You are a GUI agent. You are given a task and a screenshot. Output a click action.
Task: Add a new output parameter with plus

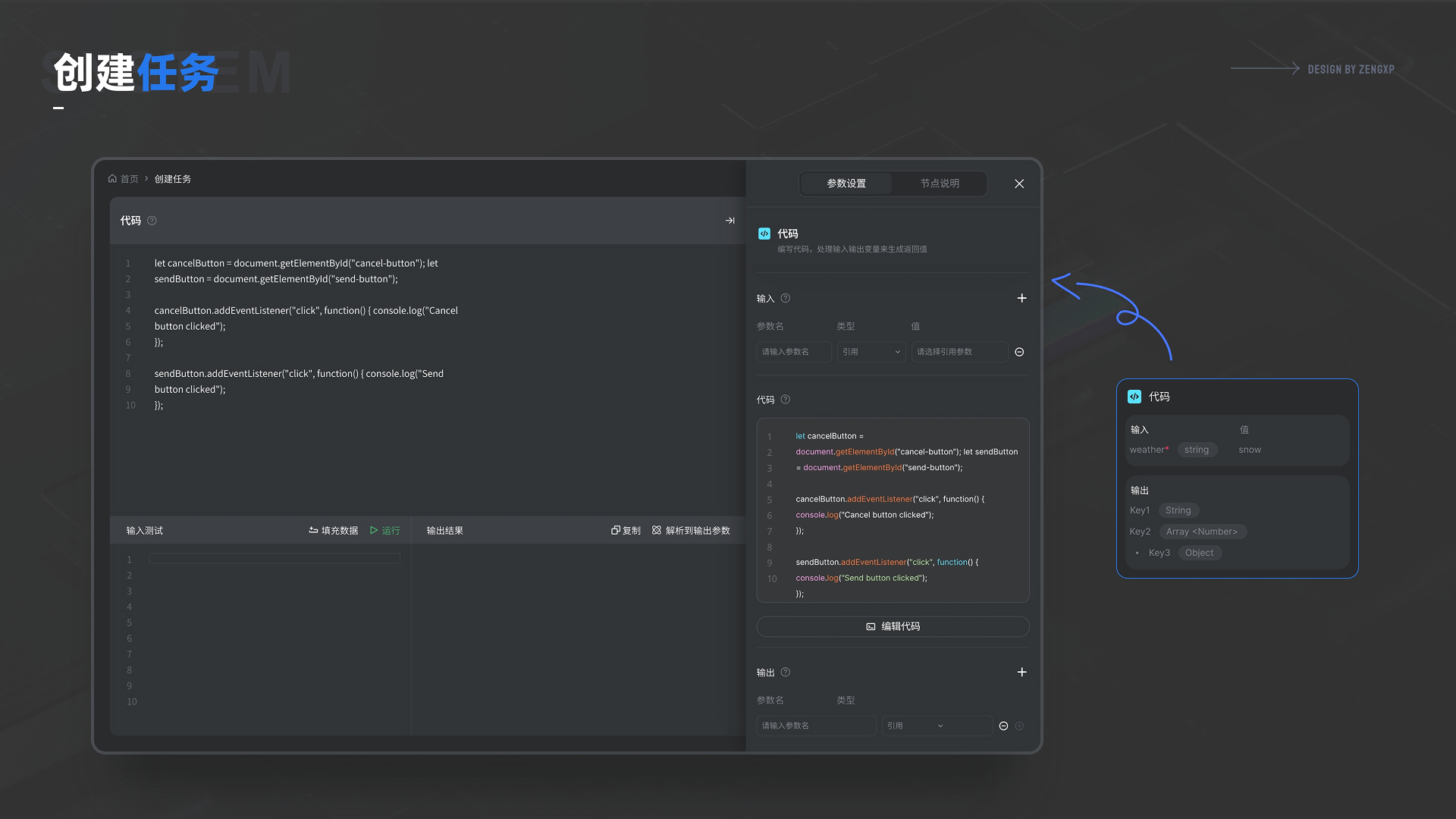(x=1021, y=672)
